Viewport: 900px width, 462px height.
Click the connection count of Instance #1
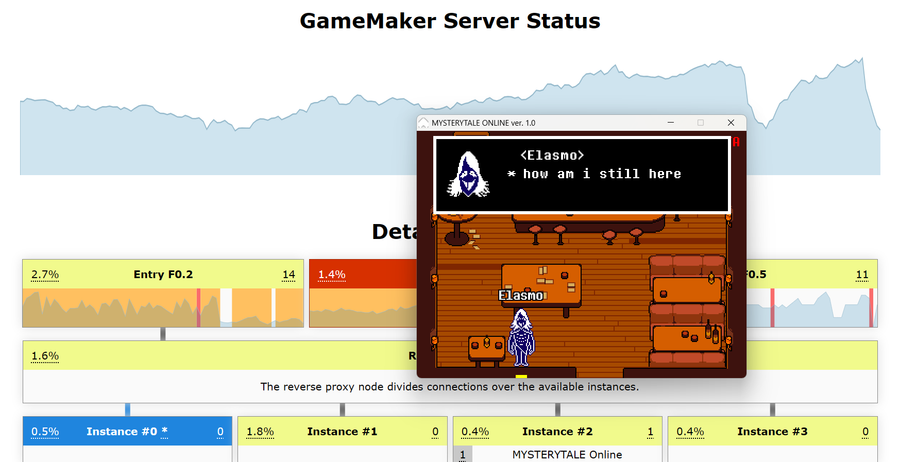pyautogui.click(x=435, y=432)
